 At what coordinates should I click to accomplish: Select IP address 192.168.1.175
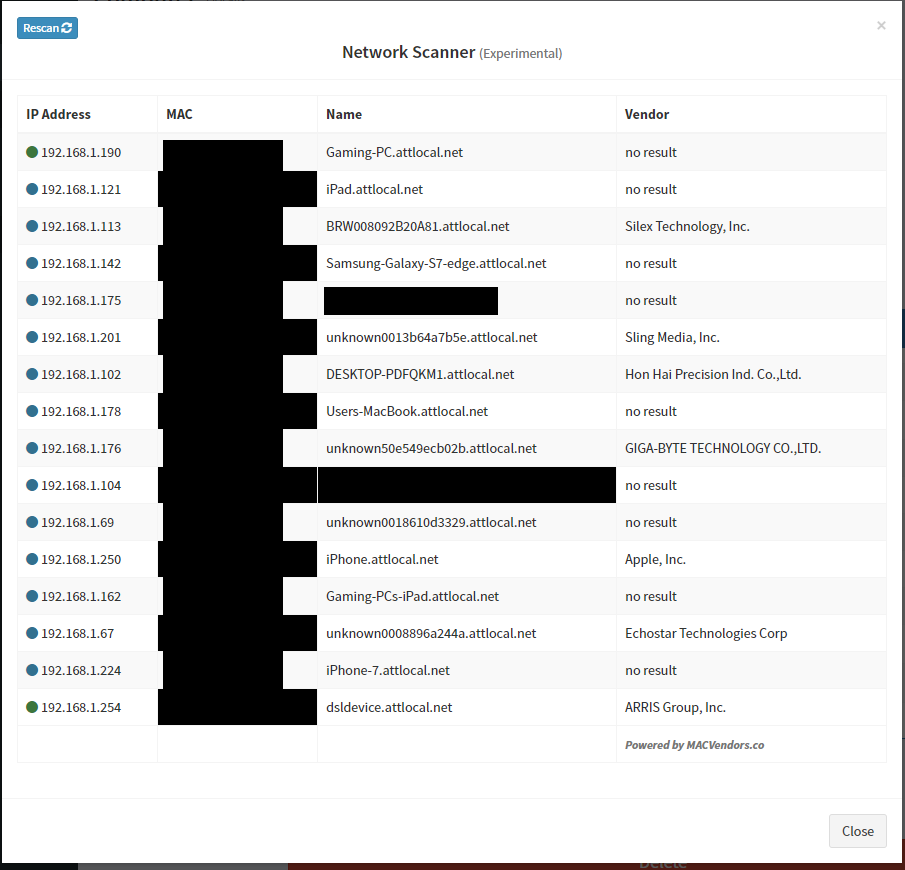tap(81, 300)
